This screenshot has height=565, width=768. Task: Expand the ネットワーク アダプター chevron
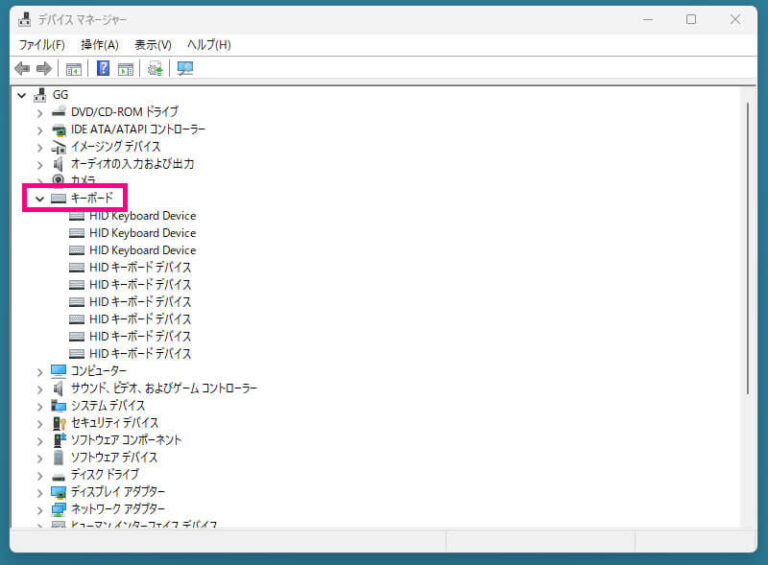pyautogui.click(x=40, y=510)
